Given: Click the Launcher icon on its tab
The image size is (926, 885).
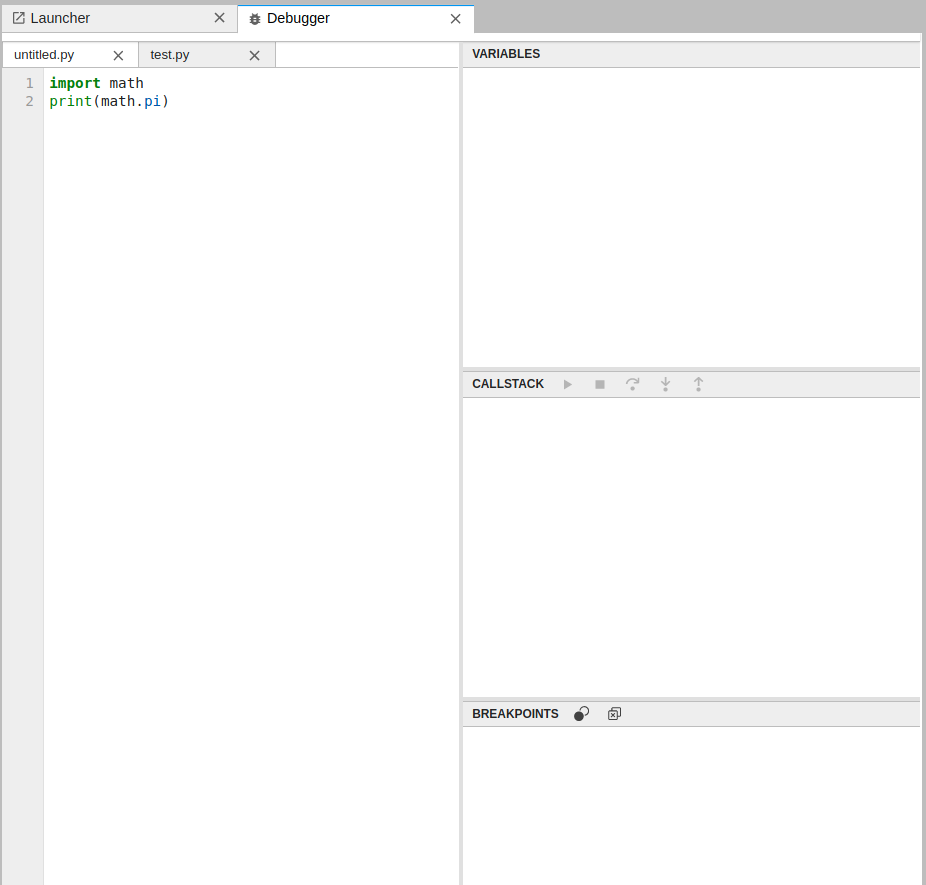Looking at the screenshot, I should coord(18,17).
